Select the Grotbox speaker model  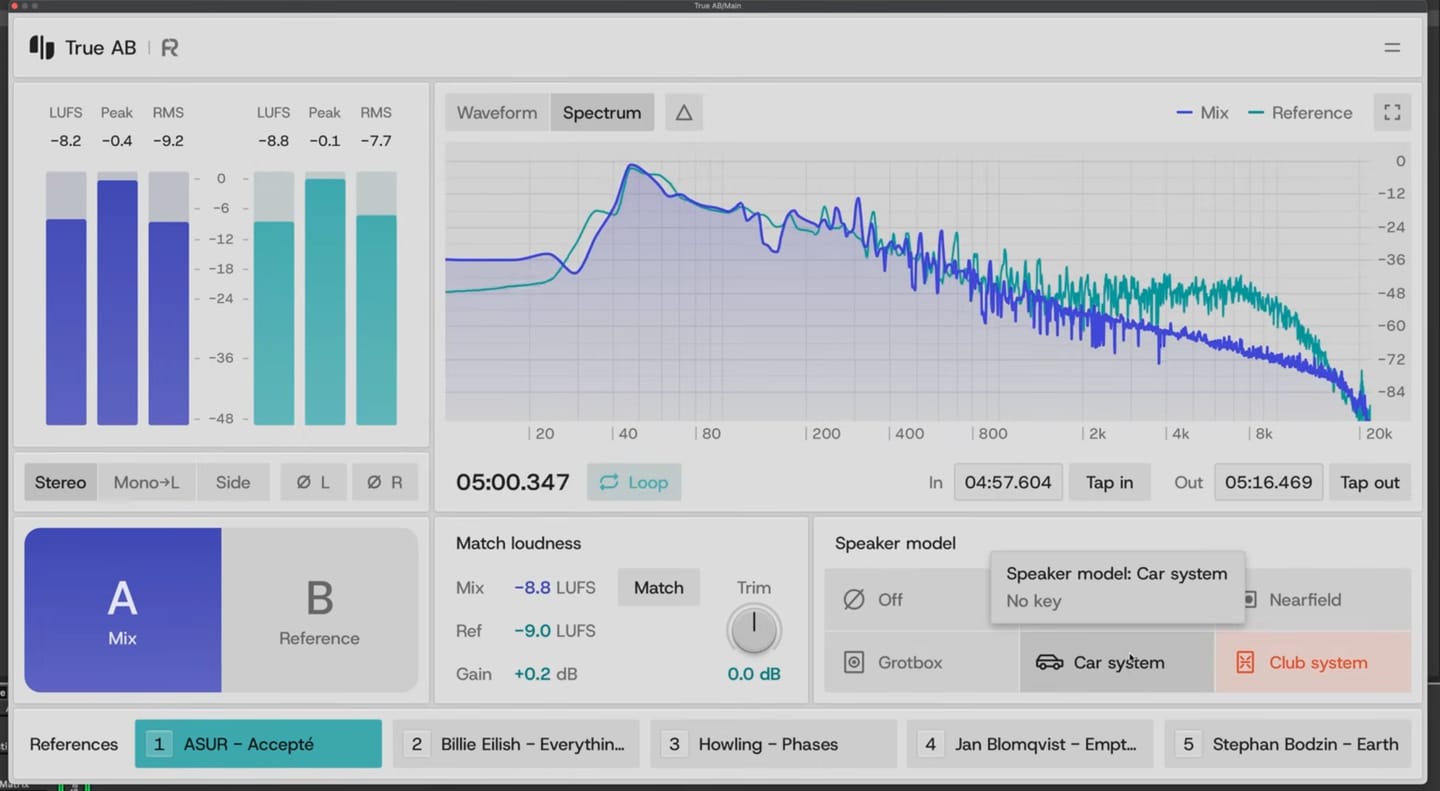(921, 662)
